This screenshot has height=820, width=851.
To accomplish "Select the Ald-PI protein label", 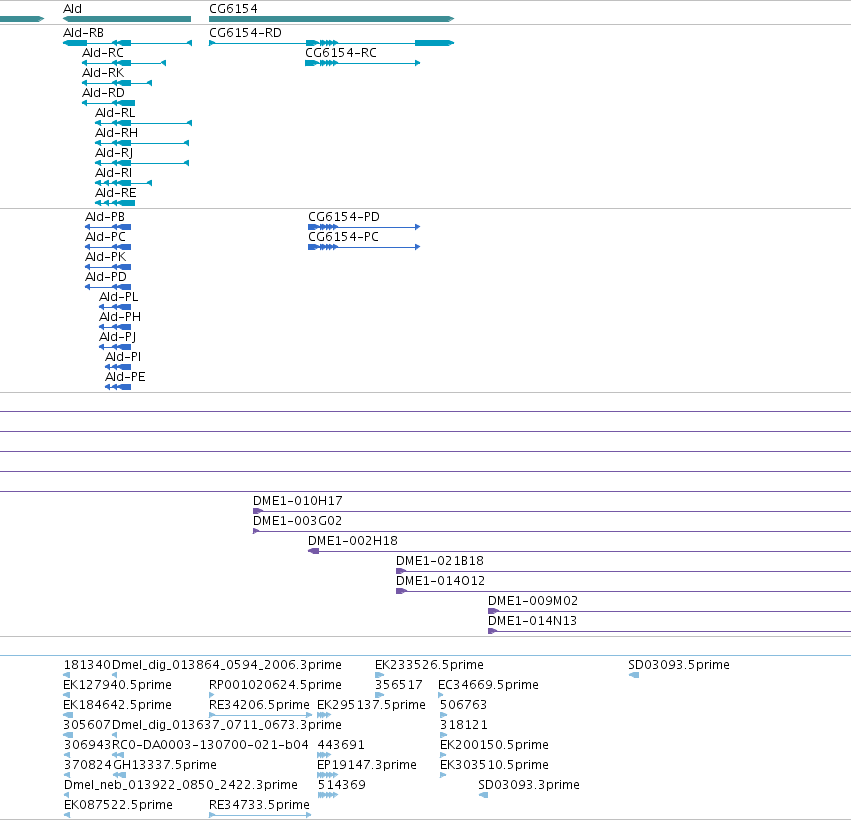I will point(123,357).
